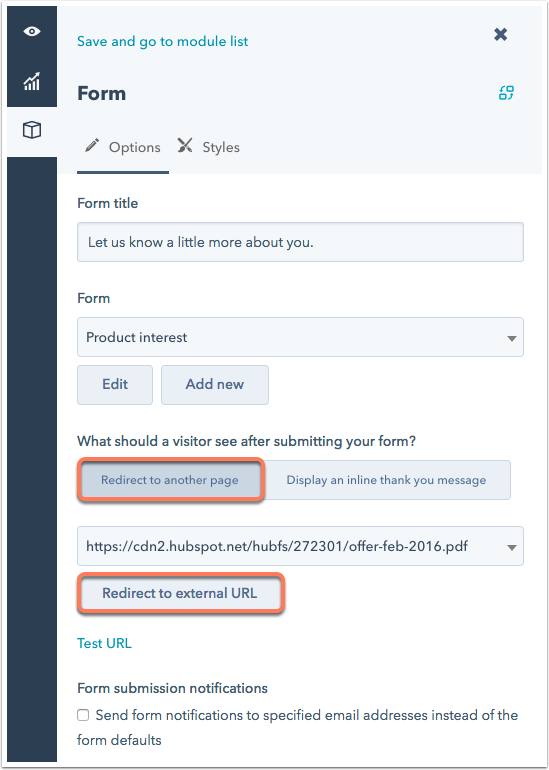Switch to the Options tab
The height and width of the screenshot is (770, 549).
point(123,147)
